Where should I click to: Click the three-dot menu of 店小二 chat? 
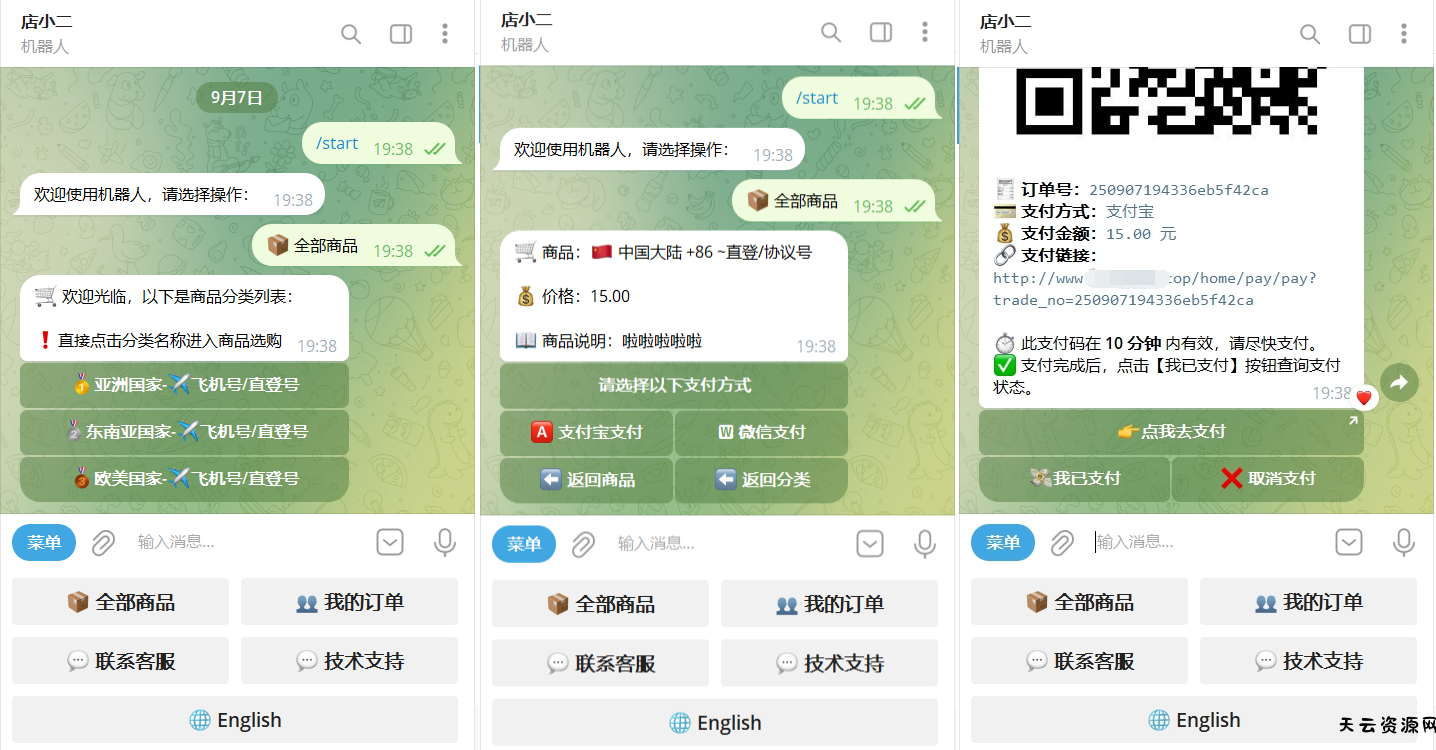[444, 33]
